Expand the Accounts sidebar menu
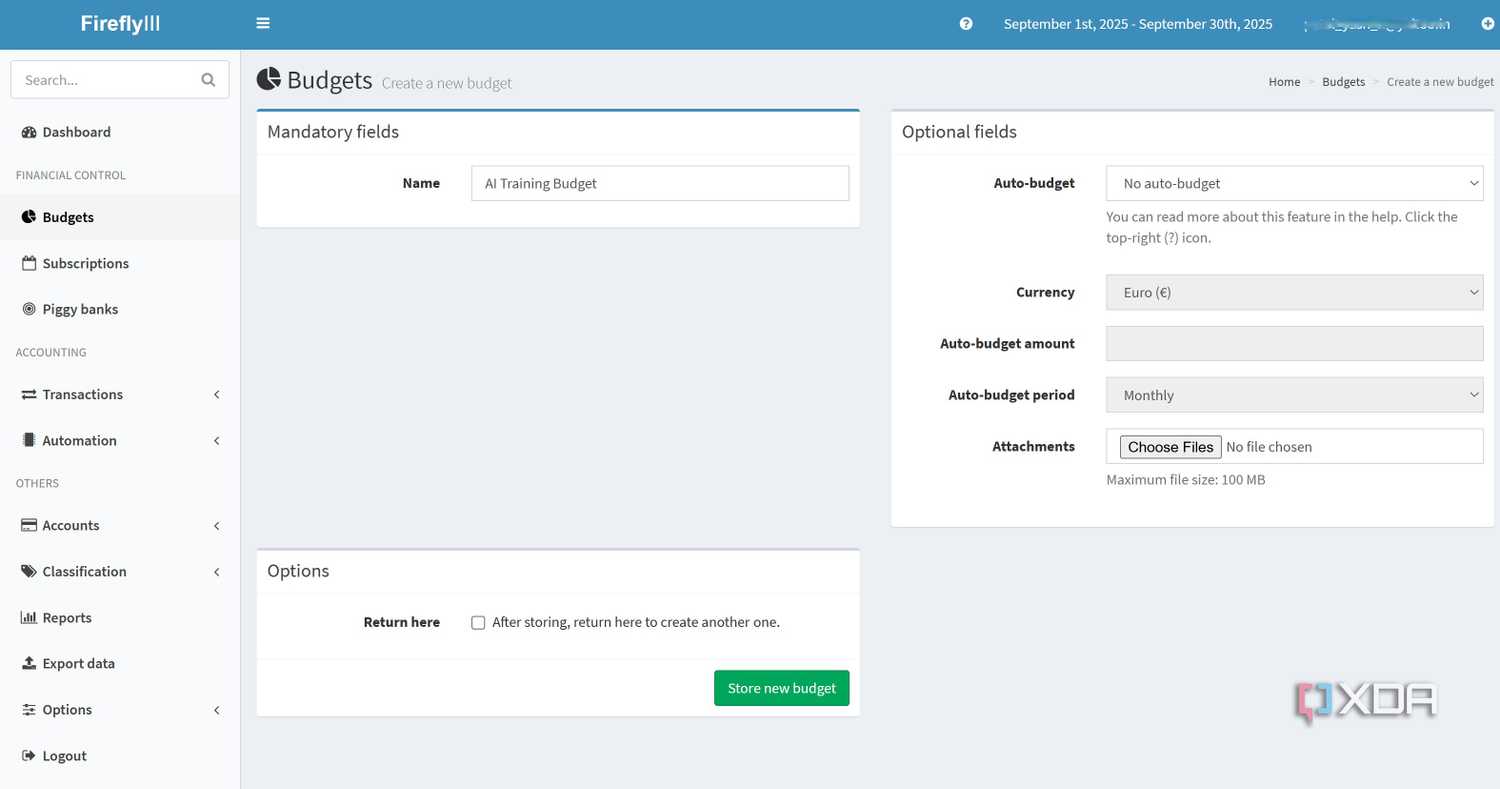1500x789 pixels. (x=120, y=525)
